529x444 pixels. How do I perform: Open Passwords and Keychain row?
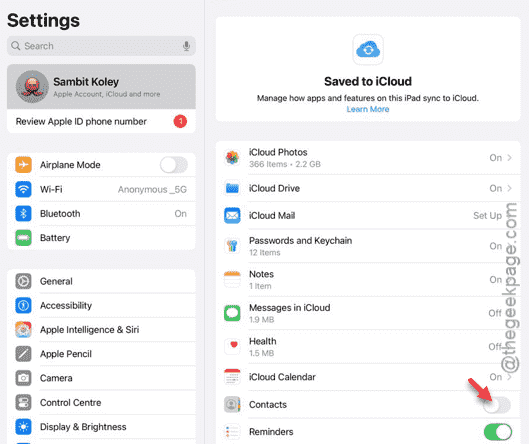368,246
